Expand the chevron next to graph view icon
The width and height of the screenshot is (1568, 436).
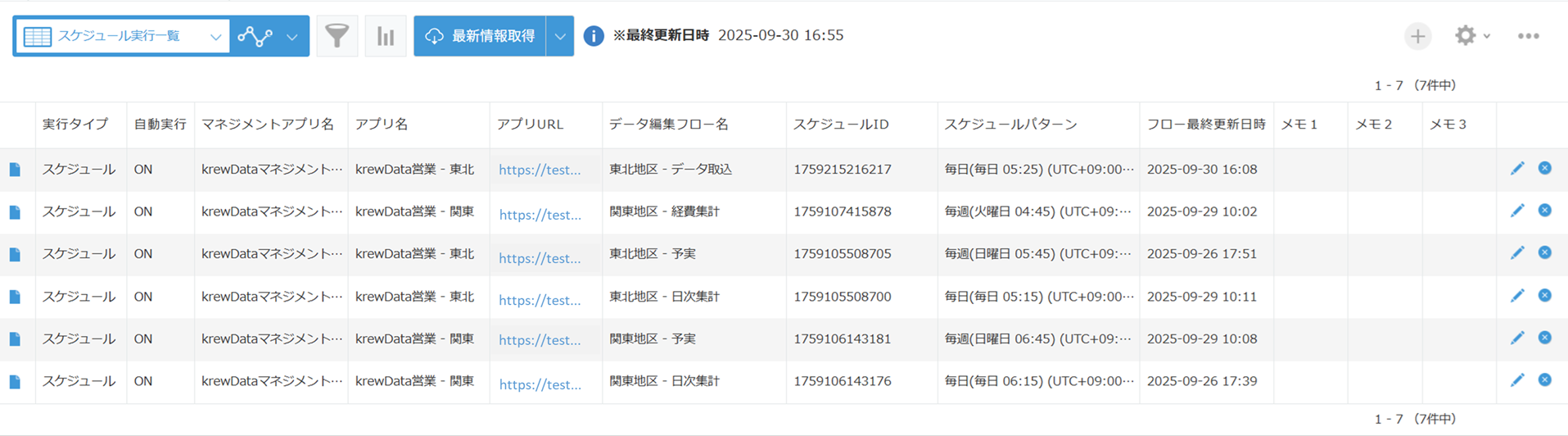[292, 36]
